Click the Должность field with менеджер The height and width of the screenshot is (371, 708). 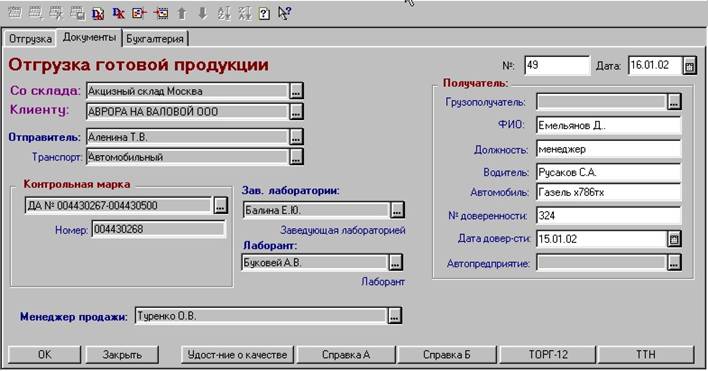click(609, 149)
